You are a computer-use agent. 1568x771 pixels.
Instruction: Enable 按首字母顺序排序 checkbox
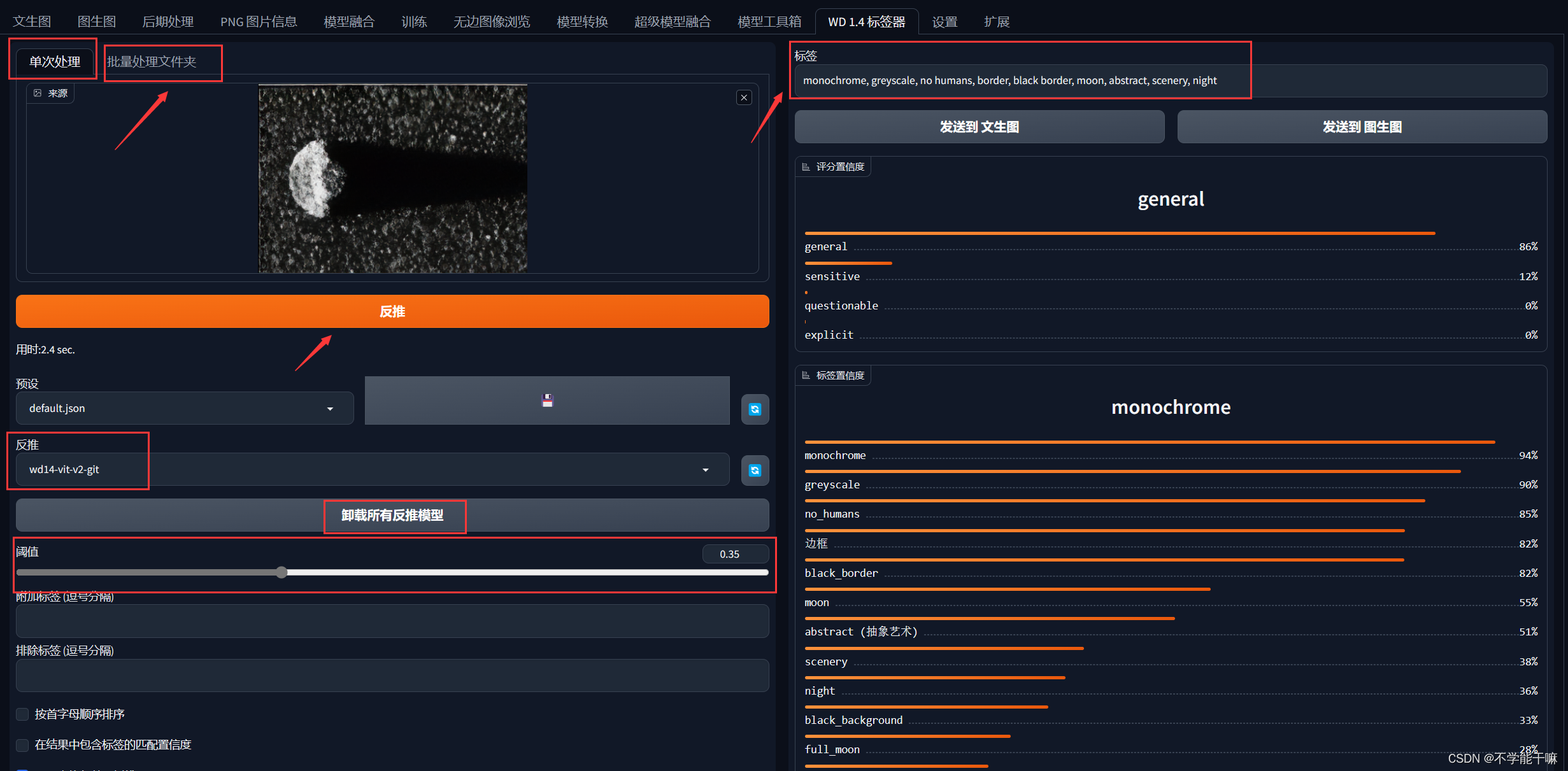coord(23,714)
